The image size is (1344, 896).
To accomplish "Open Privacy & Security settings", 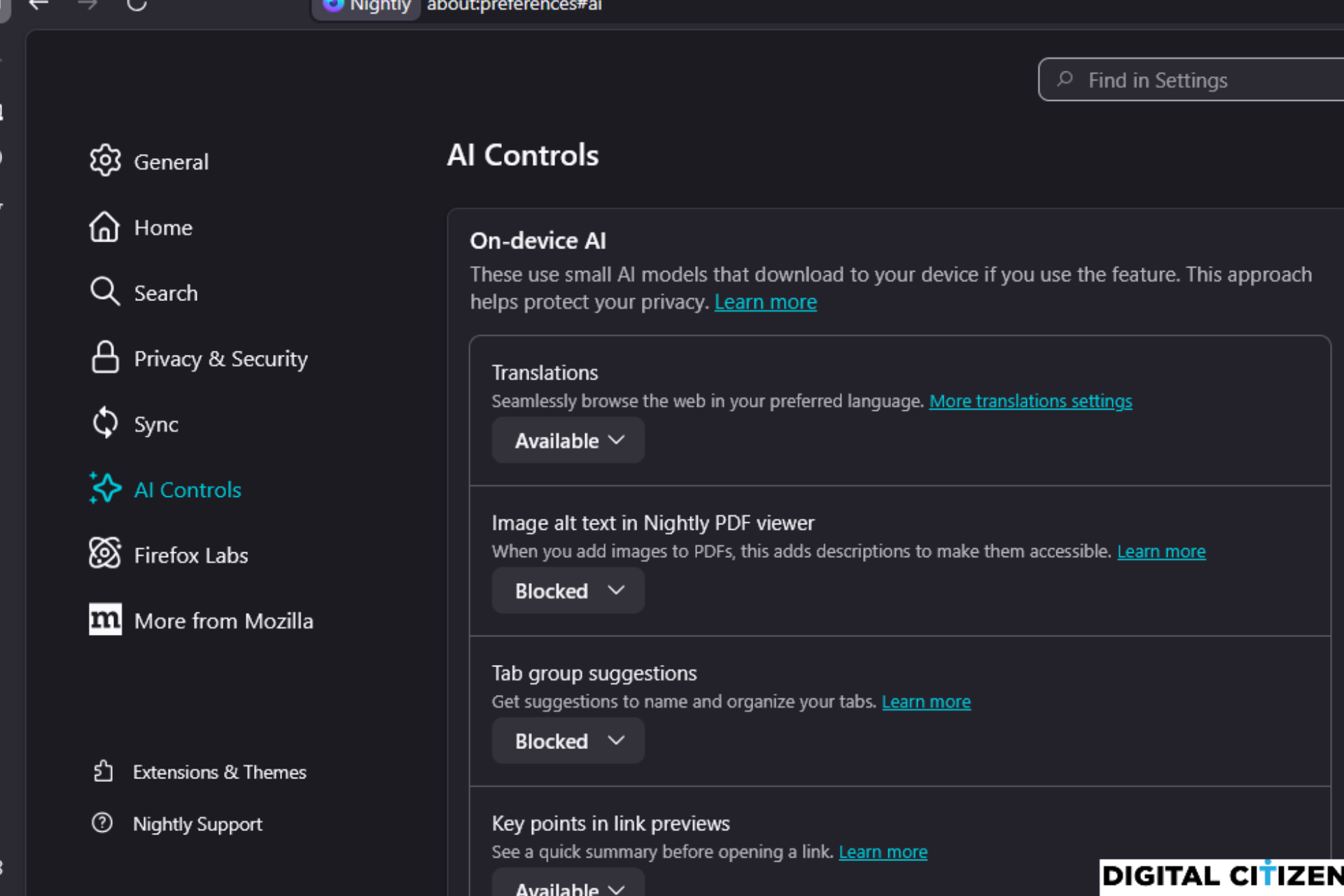I will click(x=220, y=358).
